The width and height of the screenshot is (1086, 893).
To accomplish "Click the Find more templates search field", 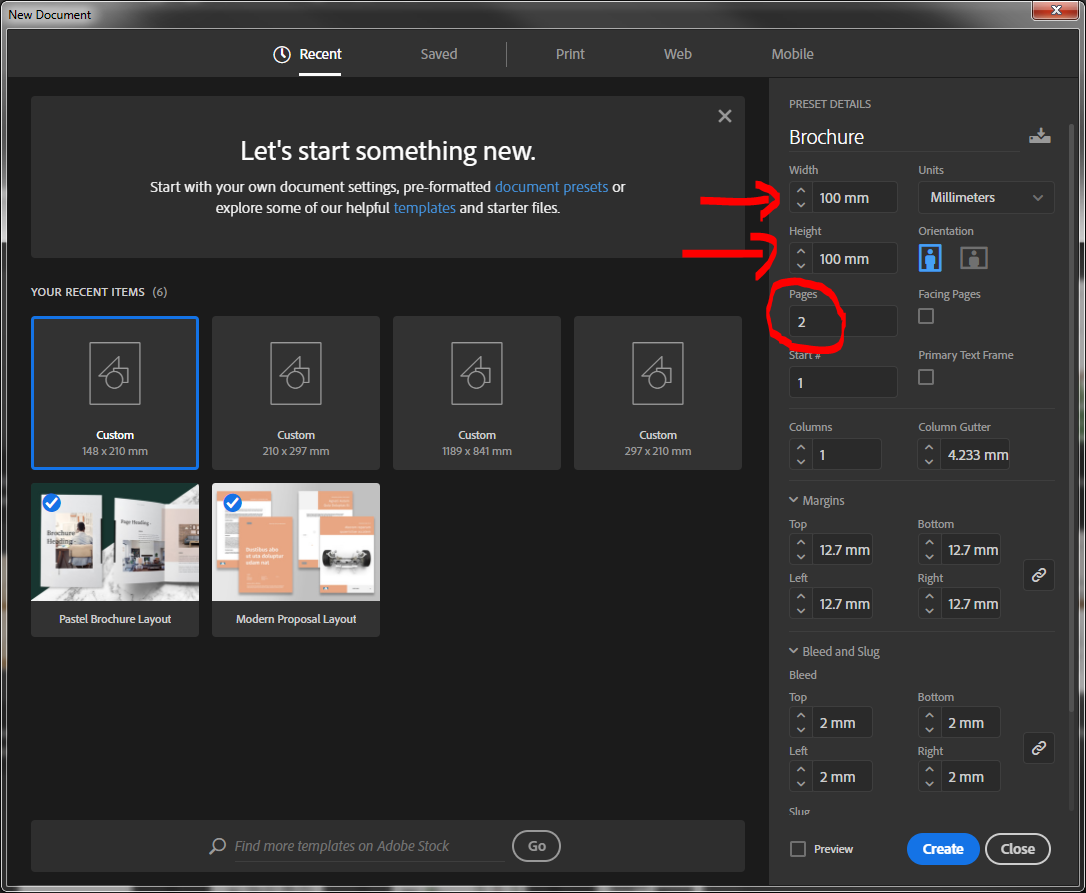I will [369, 846].
